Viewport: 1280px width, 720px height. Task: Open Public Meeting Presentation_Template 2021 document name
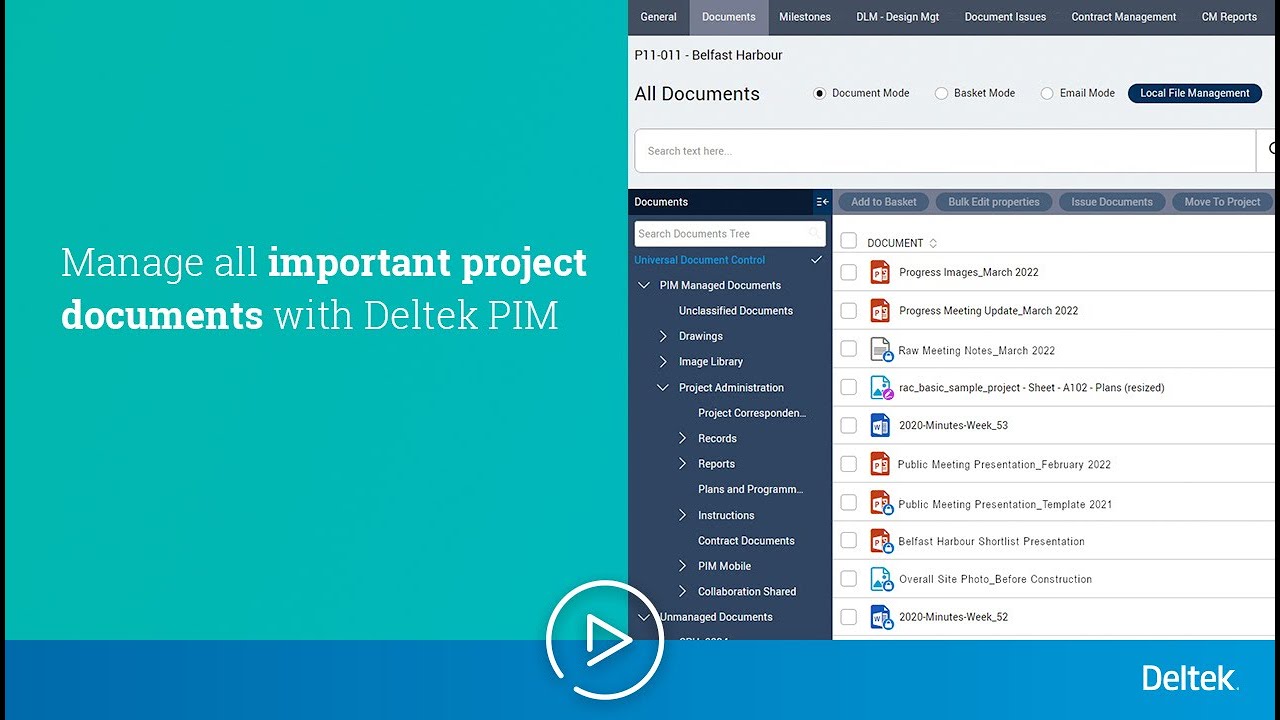pos(1005,505)
